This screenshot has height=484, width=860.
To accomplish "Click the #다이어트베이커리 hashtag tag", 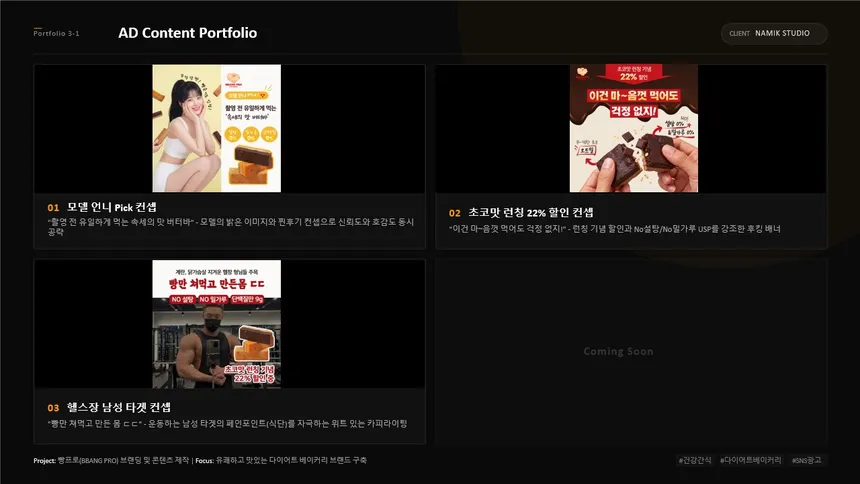I will (x=750, y=460).
